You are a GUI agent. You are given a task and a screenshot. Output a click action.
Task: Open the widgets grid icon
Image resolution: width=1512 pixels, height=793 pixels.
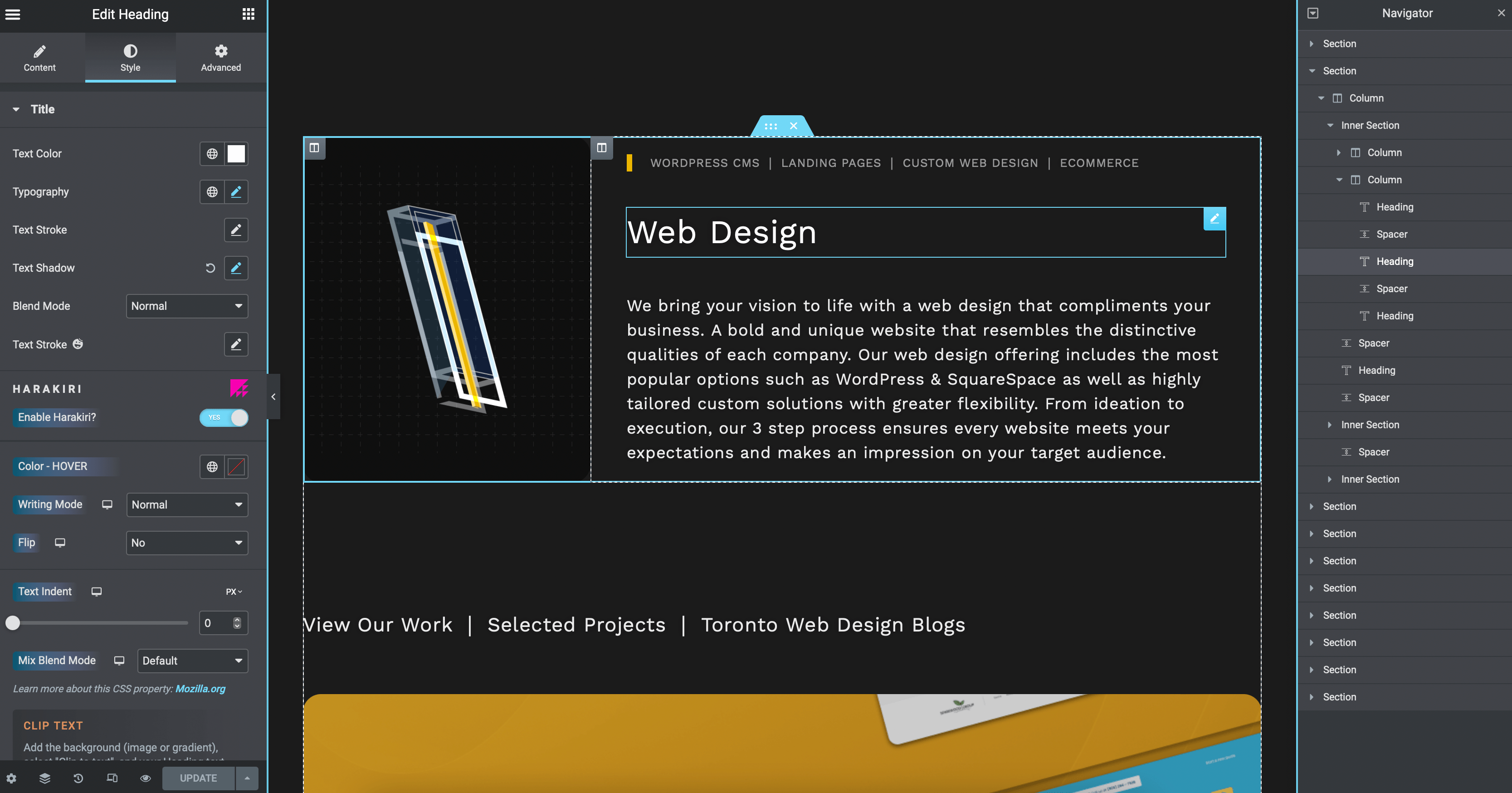(x=248, y=14)
